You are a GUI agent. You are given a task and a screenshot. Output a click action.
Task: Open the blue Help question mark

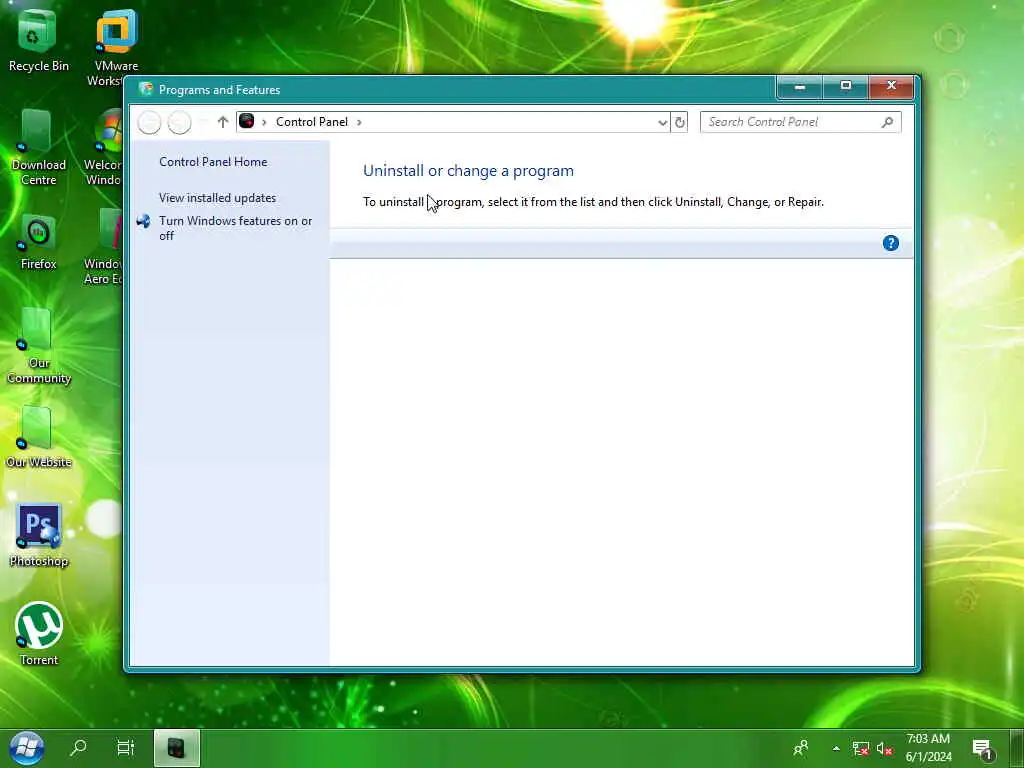click(891, 243)
